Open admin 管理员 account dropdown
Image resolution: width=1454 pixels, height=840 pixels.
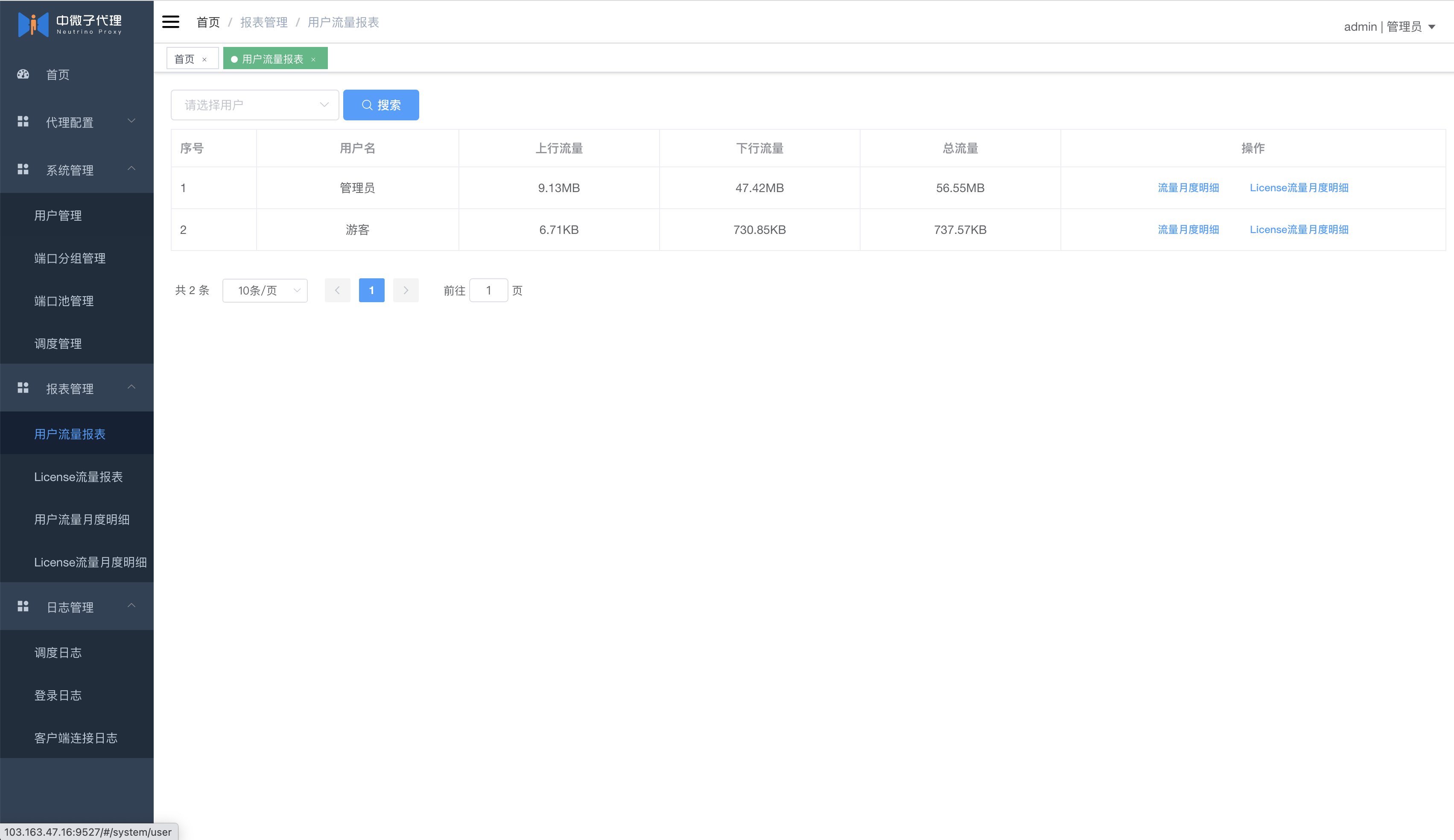(1390, 26)
